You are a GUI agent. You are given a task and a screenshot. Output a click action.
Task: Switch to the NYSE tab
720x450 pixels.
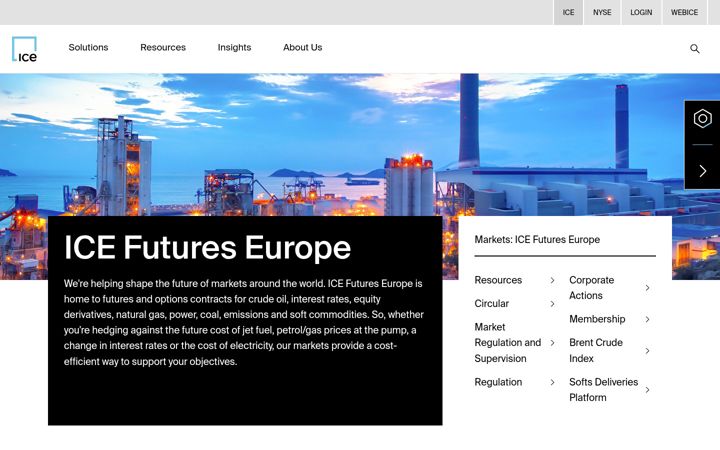[602, 12]
